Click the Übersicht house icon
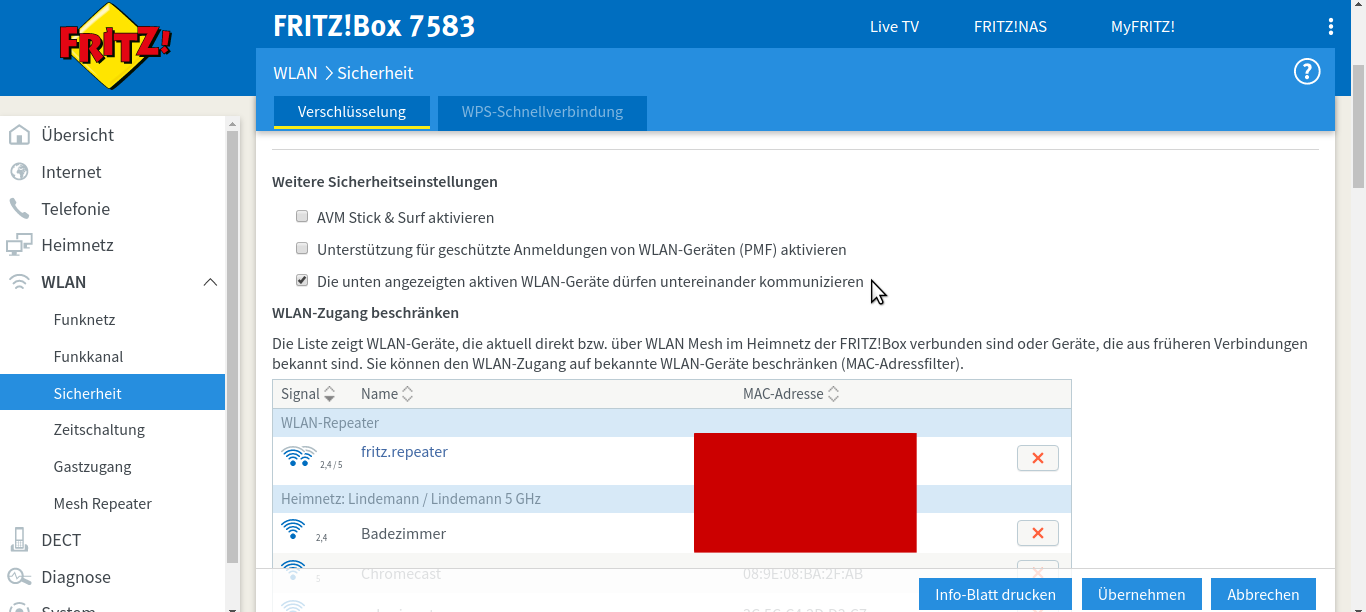1366x612 pixels. click(x=19, y=135)
